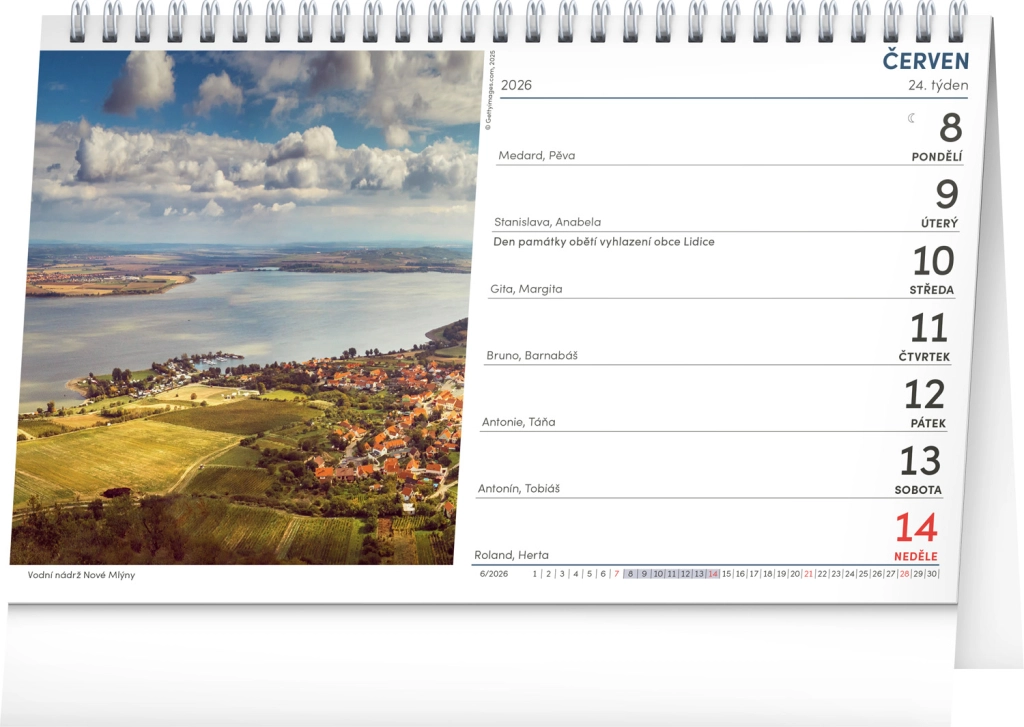Click the Lidice memorial day note
Screen dimensions: 1024x727
(x=604, y=242)
